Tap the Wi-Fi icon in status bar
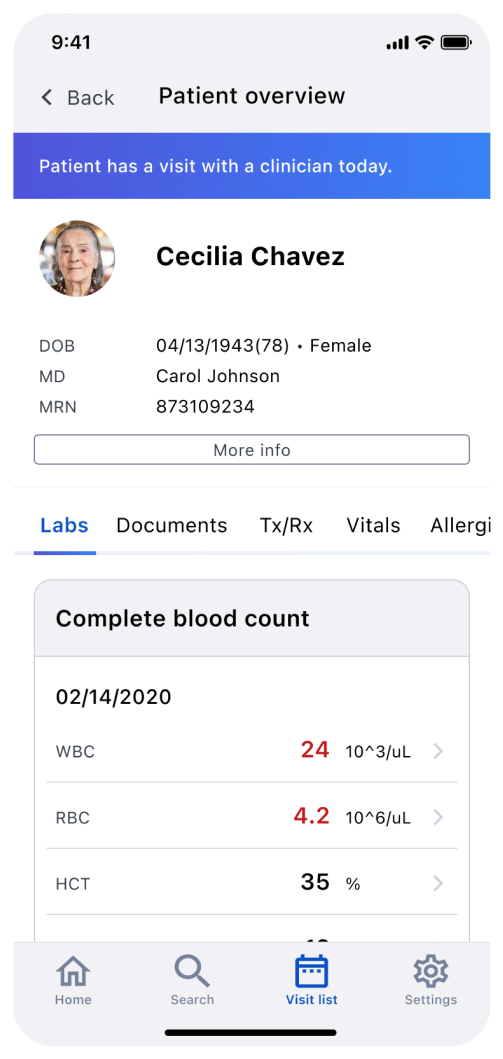 tap(425, 43)
